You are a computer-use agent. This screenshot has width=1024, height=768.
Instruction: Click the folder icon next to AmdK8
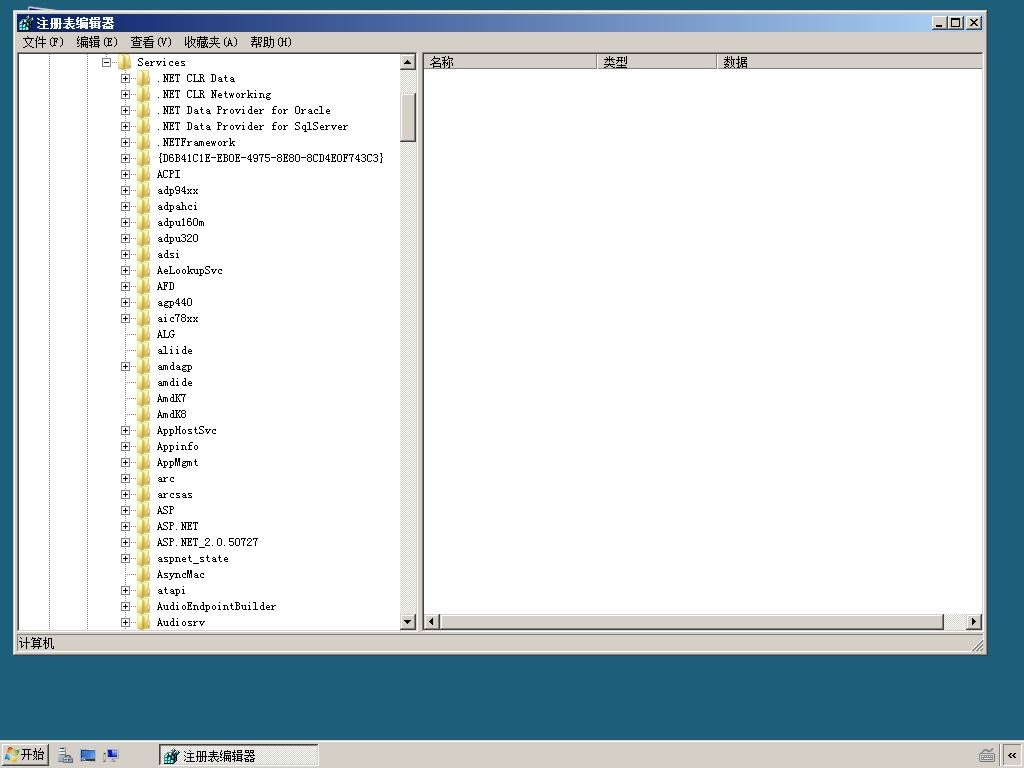pyautogui.click(x=144, y=415)
